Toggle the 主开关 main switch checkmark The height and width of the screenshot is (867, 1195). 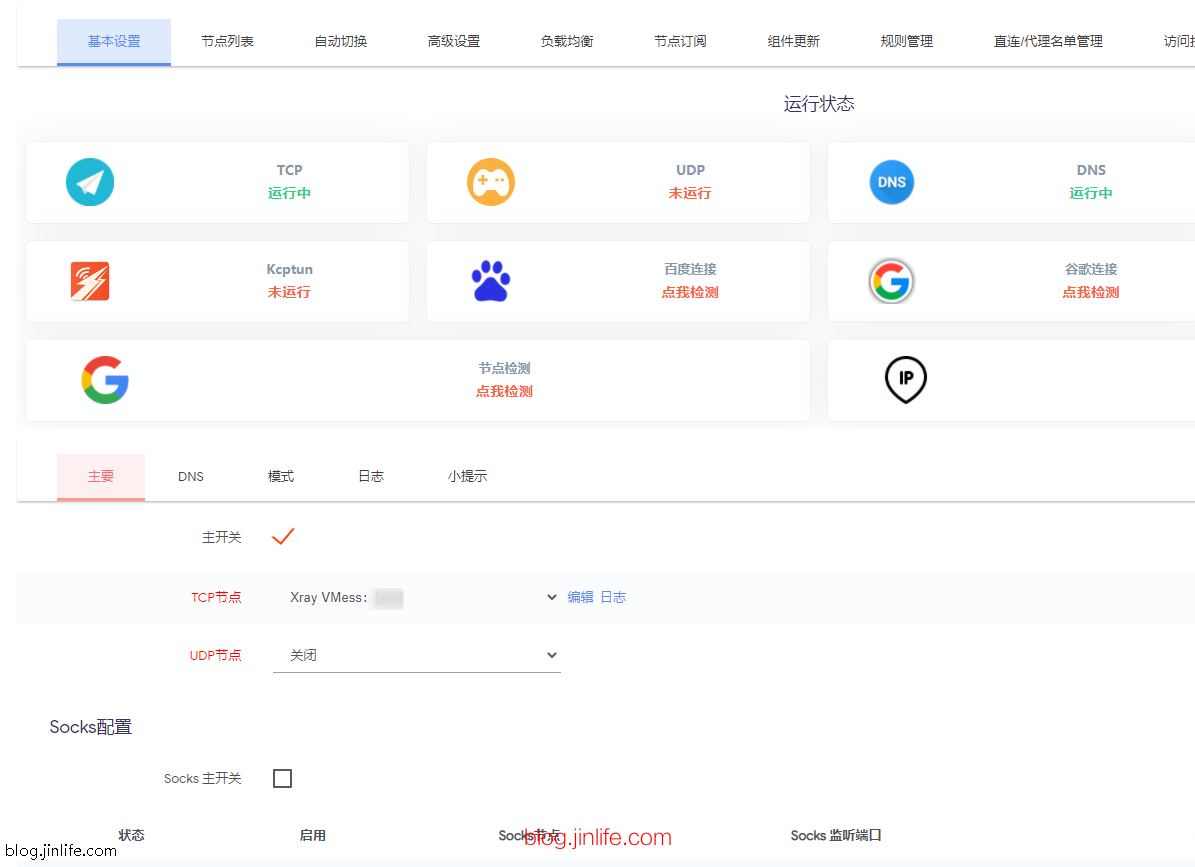click(x=283, y=537)
